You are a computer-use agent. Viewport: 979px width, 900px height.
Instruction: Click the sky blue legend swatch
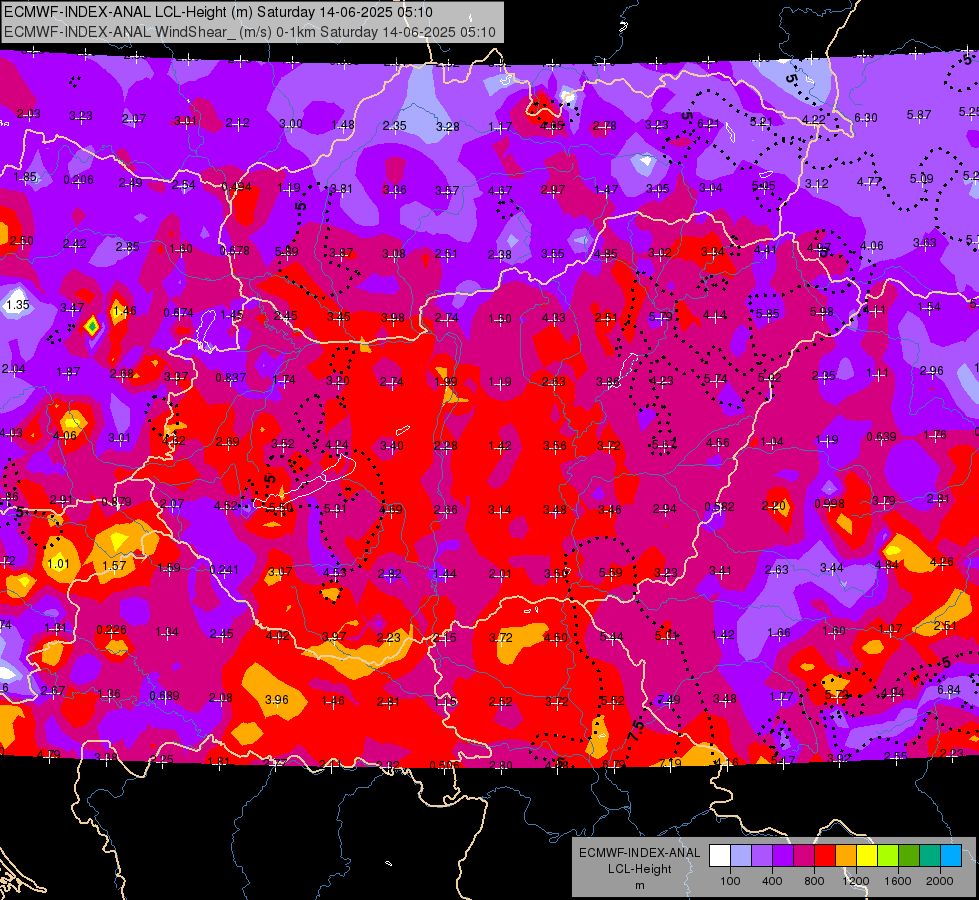[951, 855]
